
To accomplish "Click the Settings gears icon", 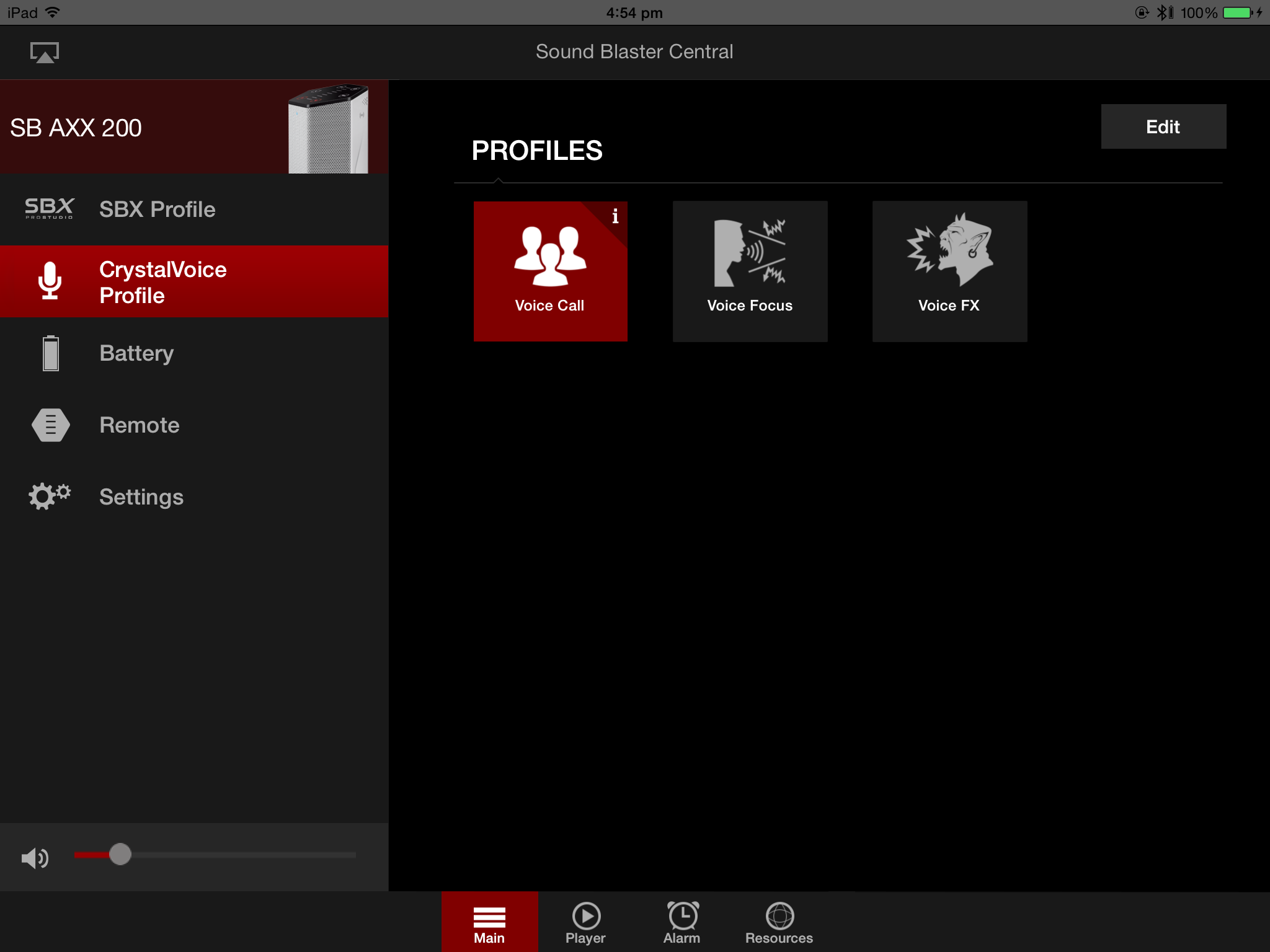I will tap(50, 496).
